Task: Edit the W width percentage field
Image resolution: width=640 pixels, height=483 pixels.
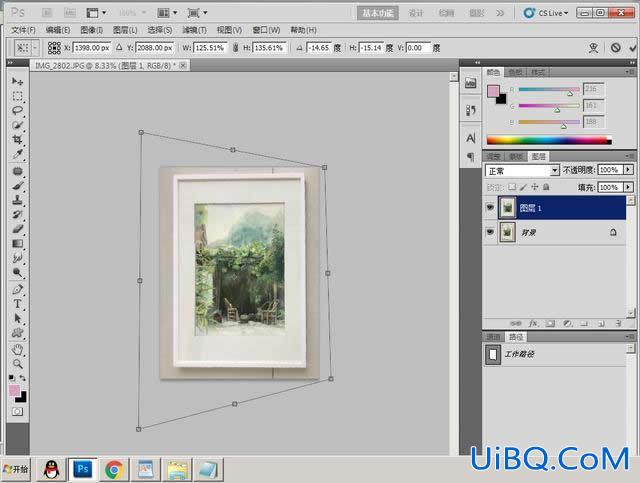Action: (210, 48)
